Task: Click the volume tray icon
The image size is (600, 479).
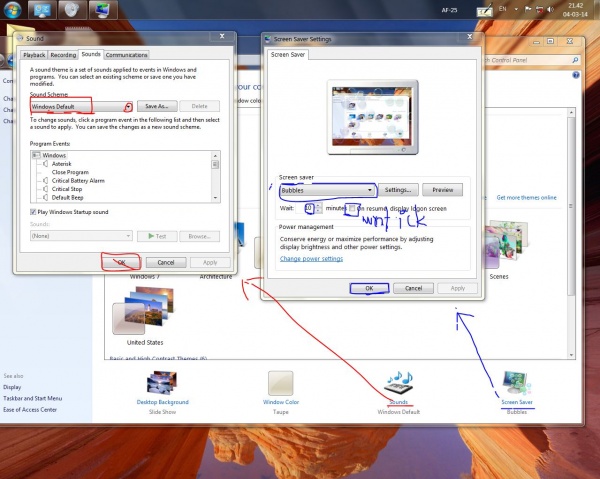Action: tap(550, 10)
